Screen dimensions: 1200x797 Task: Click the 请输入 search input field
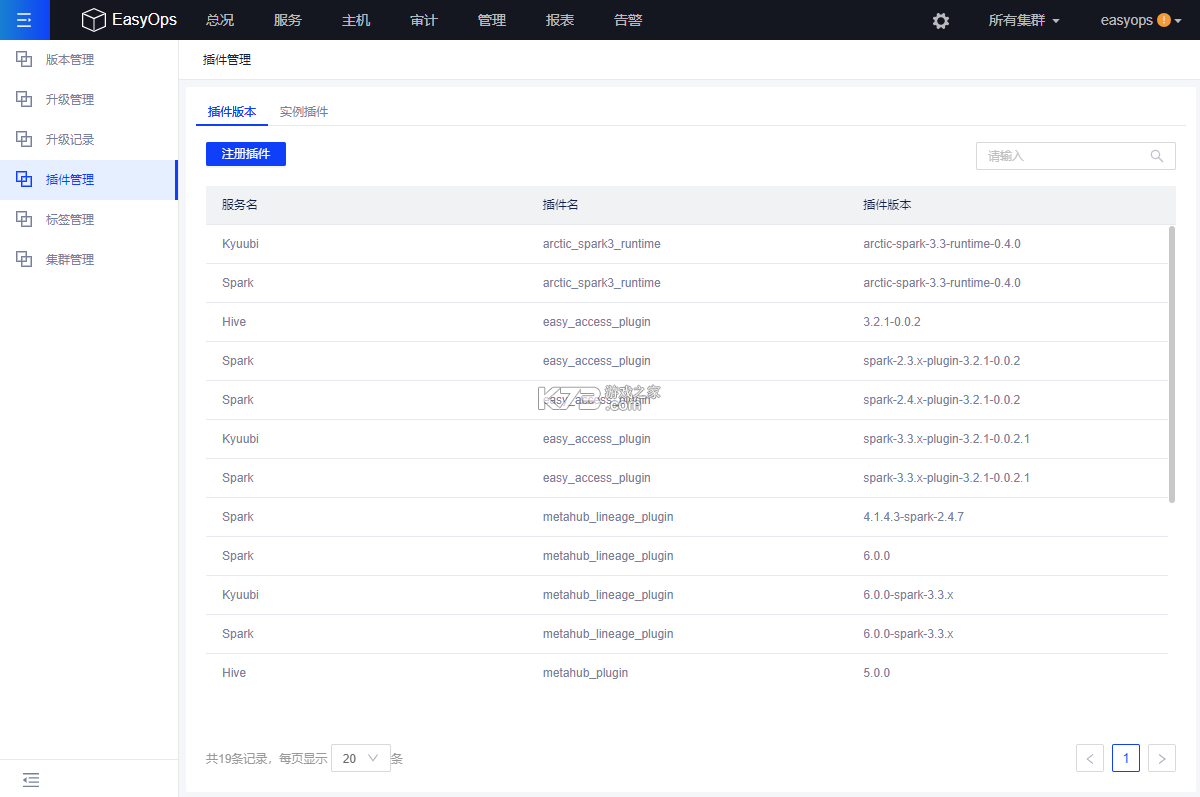click(x=1076, y=156)
